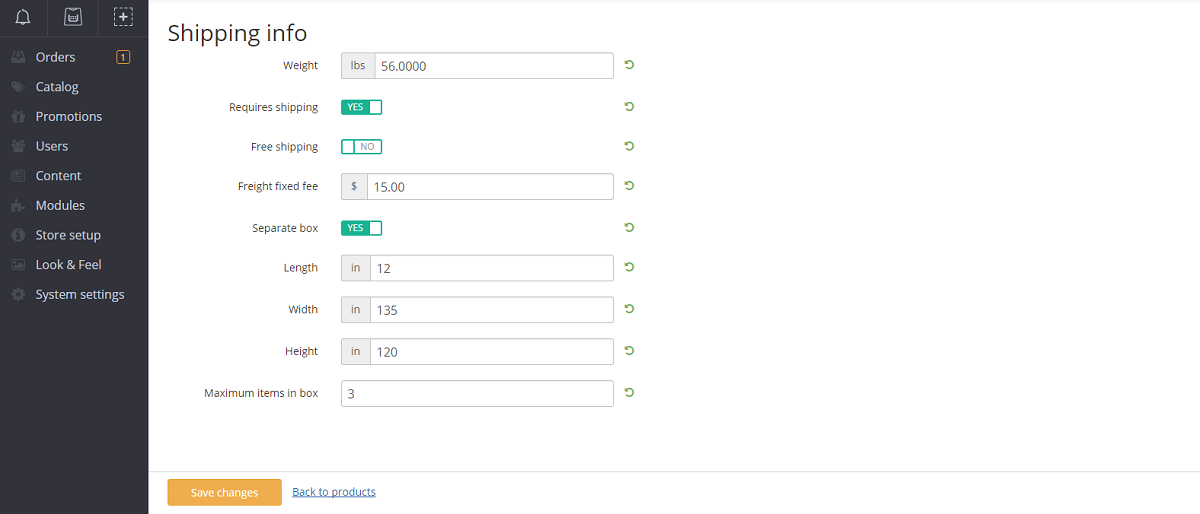Click into the Width input field
Image resolution: width=1200 pixels, height=514 pixels.
coord(491,310)
